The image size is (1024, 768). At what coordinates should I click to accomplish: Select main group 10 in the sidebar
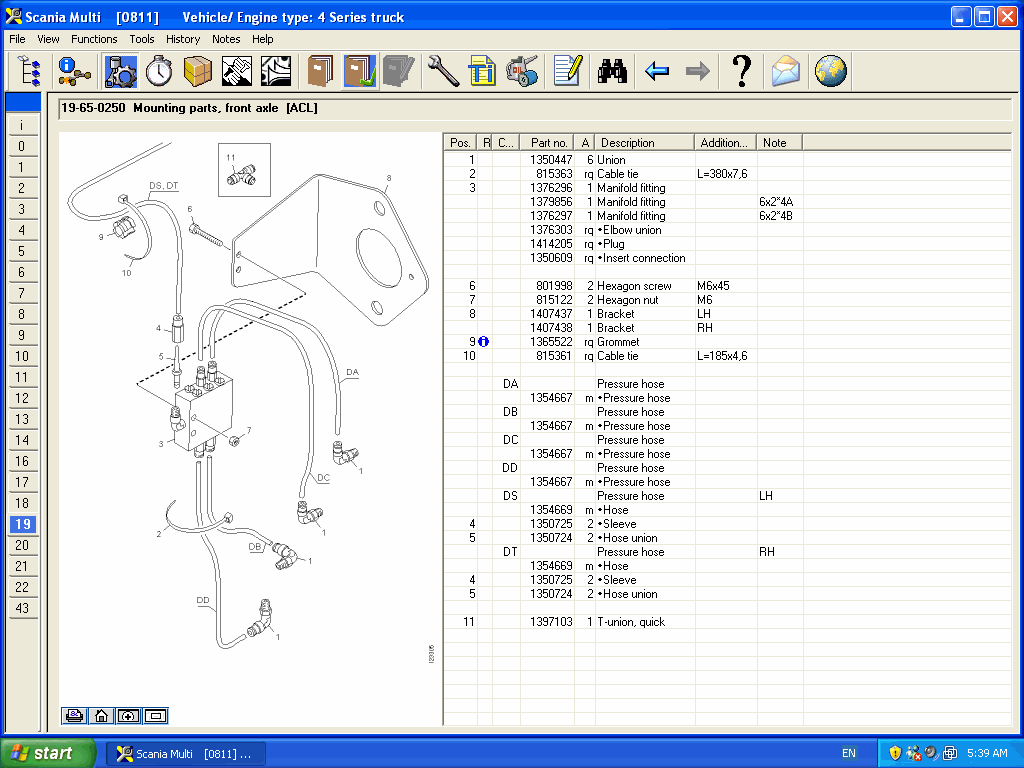pyautogui.click(x=22, y=357)
